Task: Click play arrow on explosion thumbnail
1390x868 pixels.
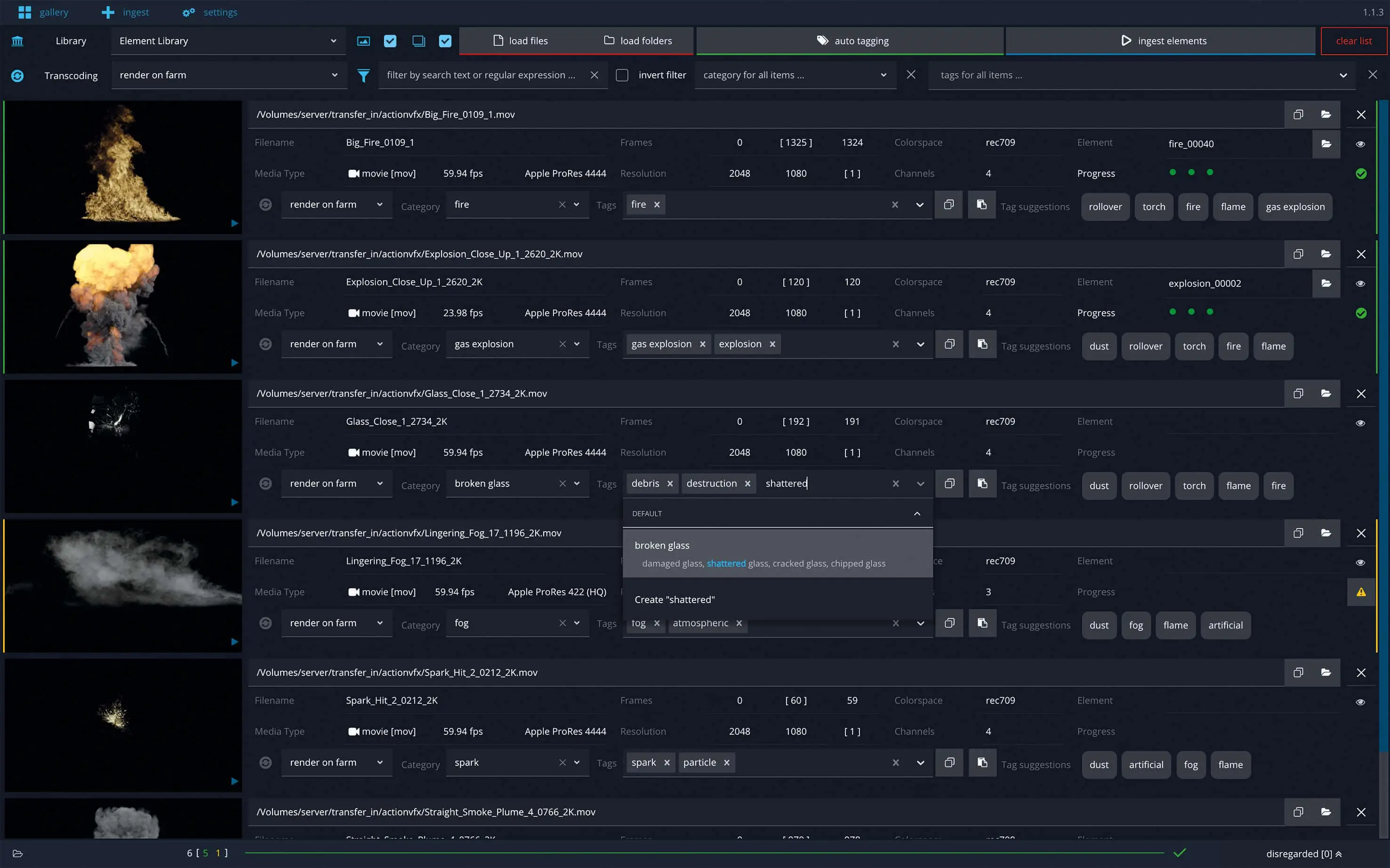Action: click(234, 363)
